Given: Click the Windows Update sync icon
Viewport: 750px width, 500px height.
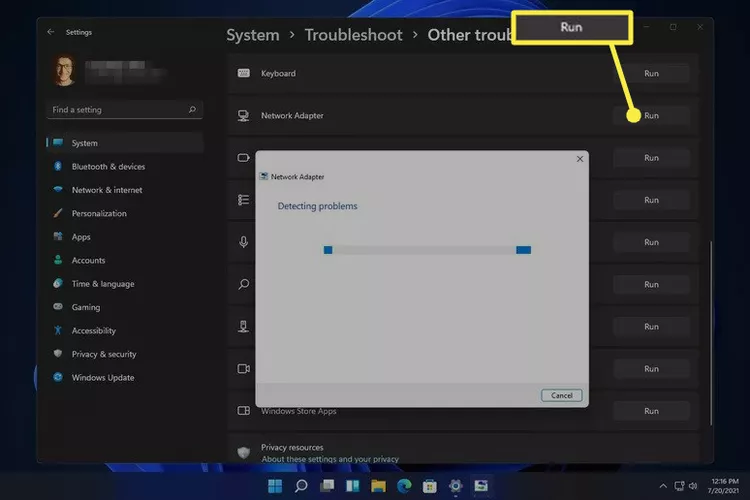Looking at the screenshot, I should click(58, 377).
